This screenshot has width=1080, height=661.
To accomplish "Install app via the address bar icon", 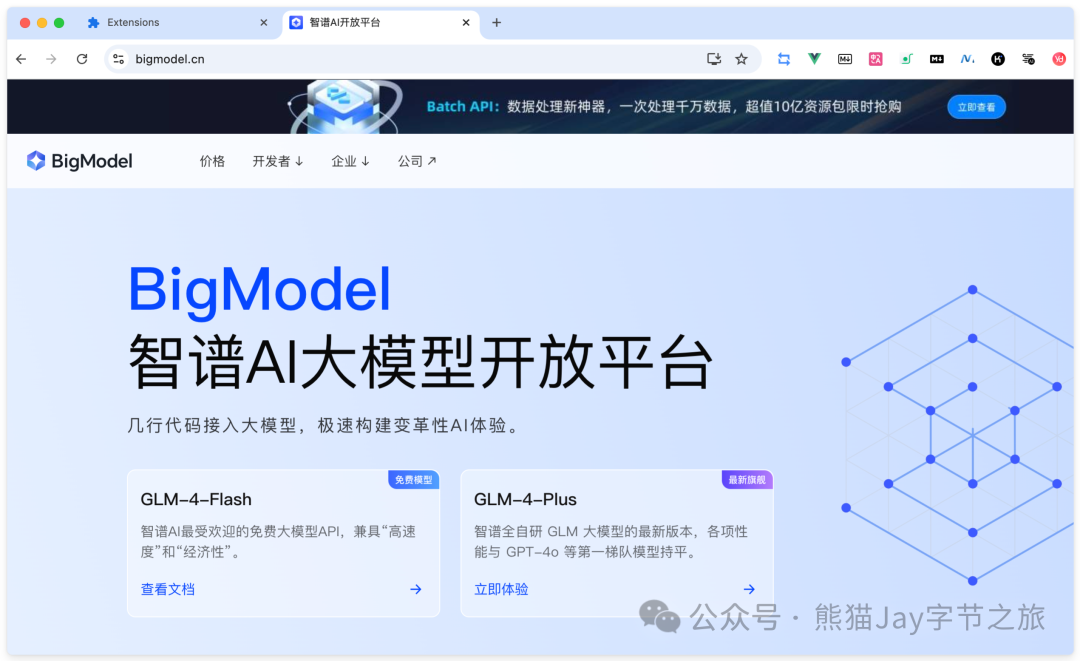I will (x=714, y=59).
